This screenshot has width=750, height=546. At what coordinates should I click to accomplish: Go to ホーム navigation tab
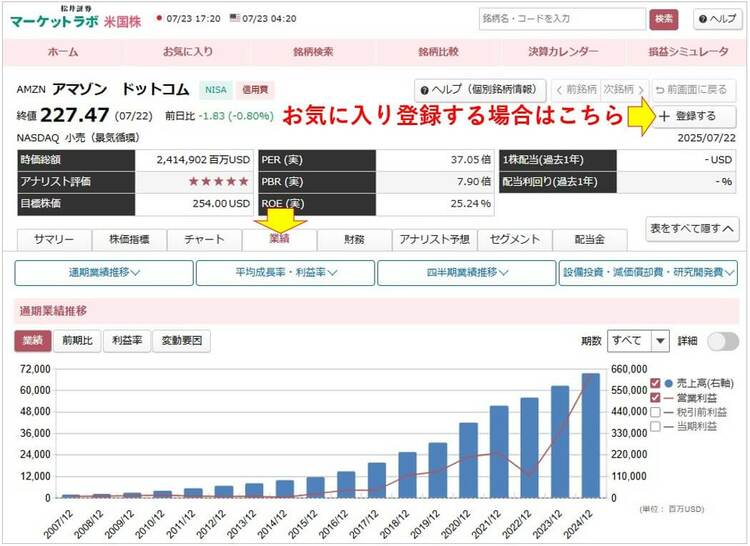click(x=63, y=52)
